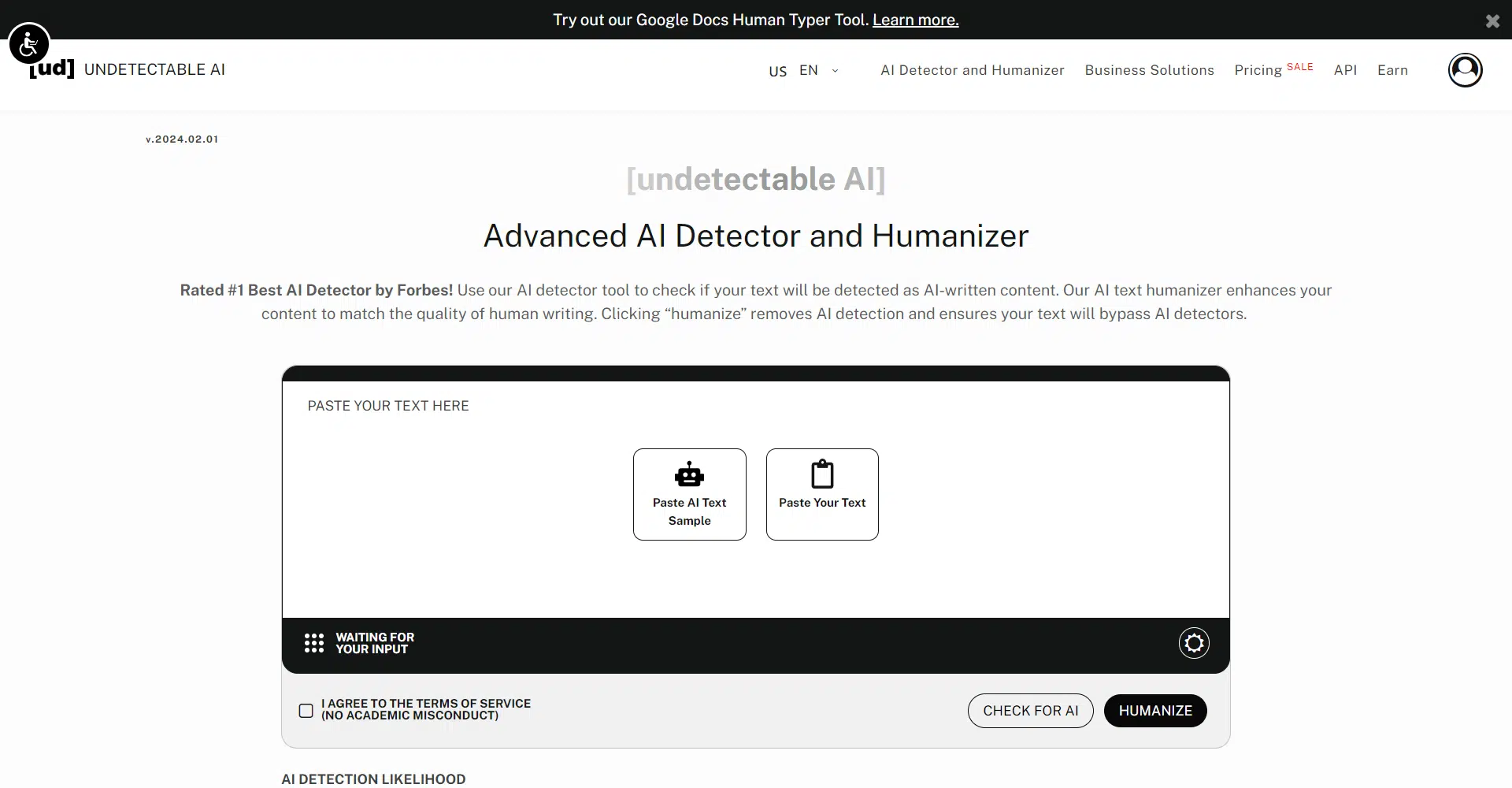Go to the Pricing page
Screen dimensions: 1512x788
point(1258,70)
